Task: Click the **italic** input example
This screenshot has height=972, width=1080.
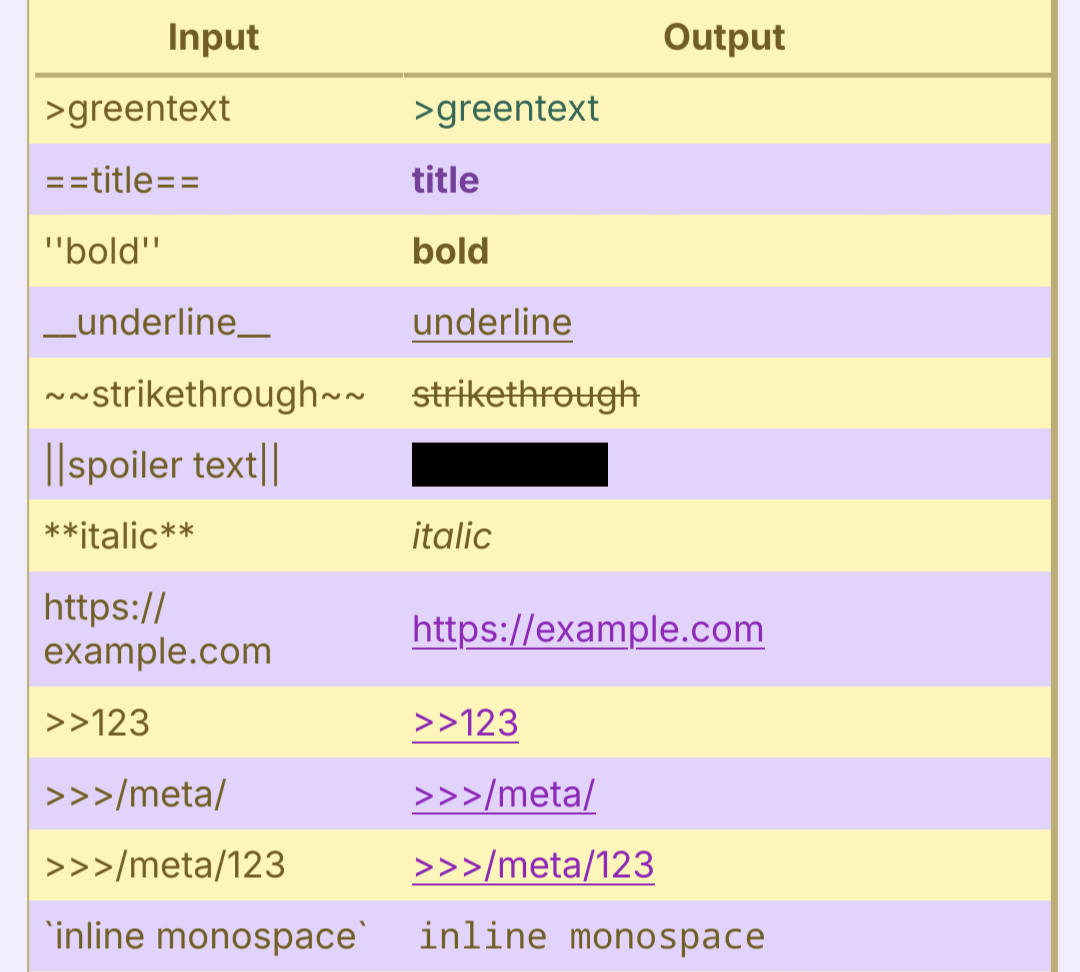Action: point(119,536)
